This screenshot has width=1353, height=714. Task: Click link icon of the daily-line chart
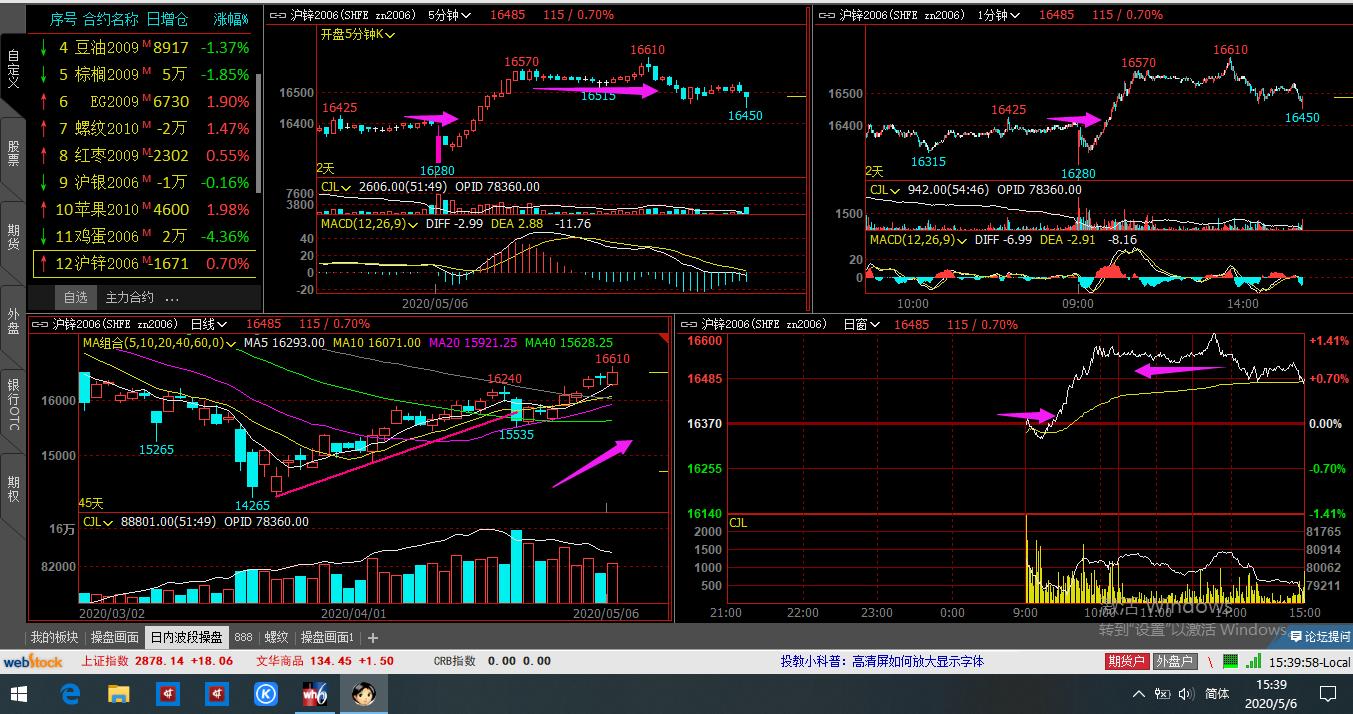(41, 324)
